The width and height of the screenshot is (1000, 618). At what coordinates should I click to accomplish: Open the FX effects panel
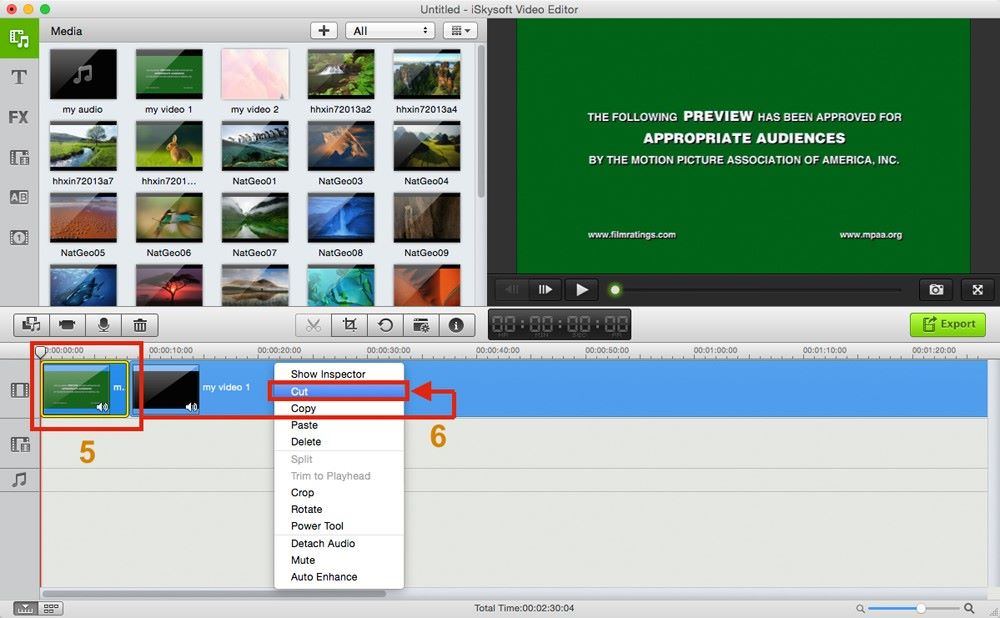click(x=19, y=117)
